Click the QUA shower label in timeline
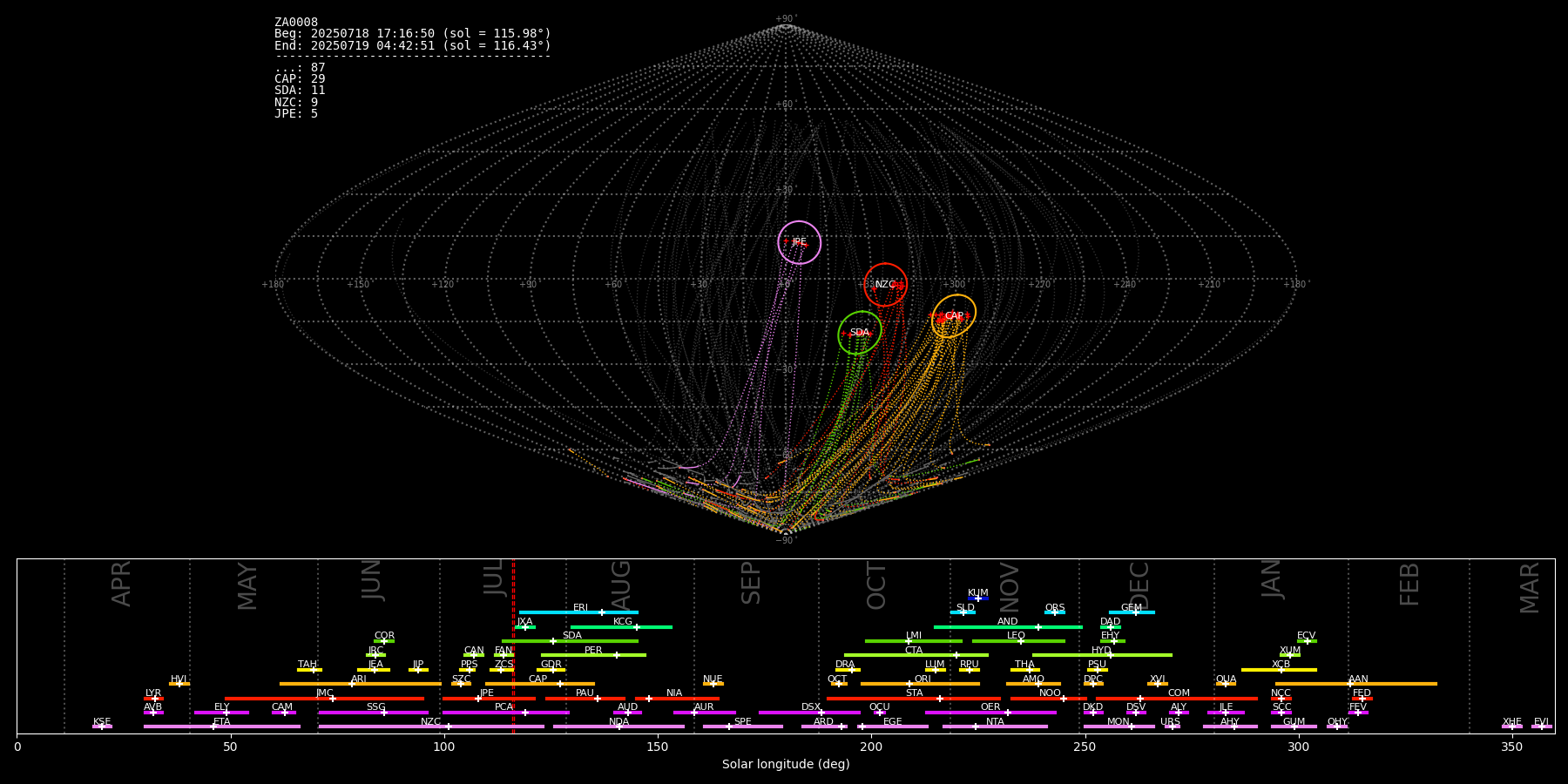 tap(1226, 679)
